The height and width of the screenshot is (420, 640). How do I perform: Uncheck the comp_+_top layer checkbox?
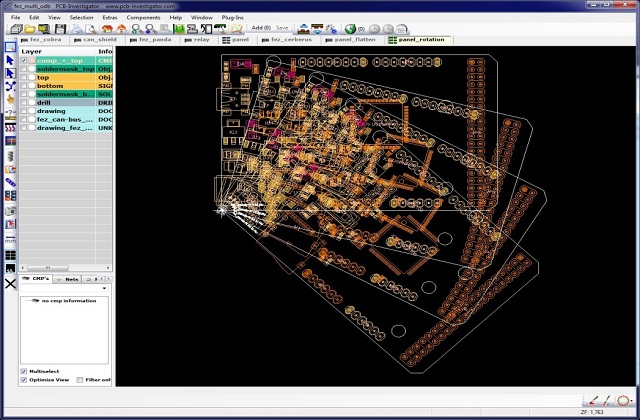click(x=25, y=60)
